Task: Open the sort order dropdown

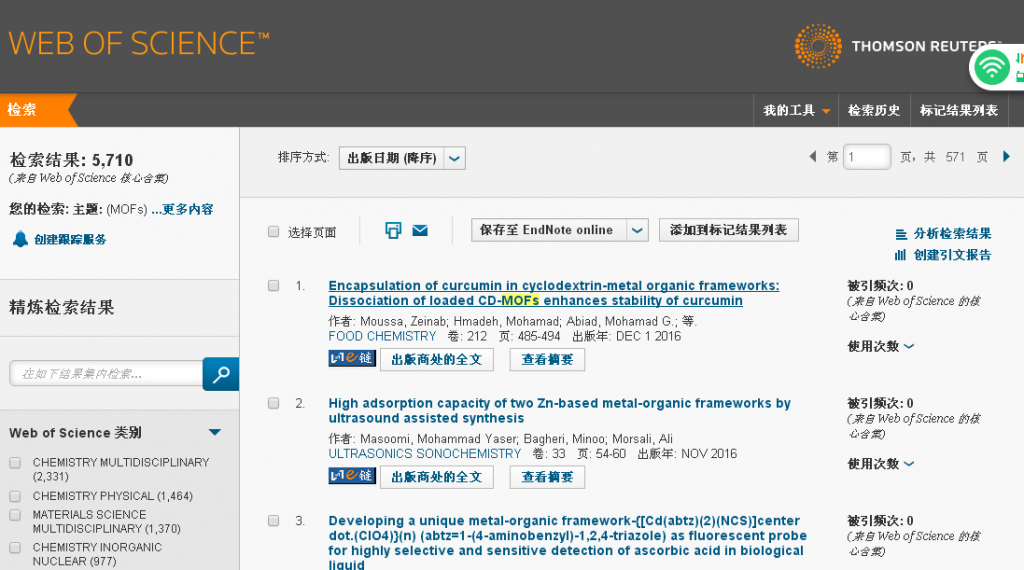Action: point(402,158)
